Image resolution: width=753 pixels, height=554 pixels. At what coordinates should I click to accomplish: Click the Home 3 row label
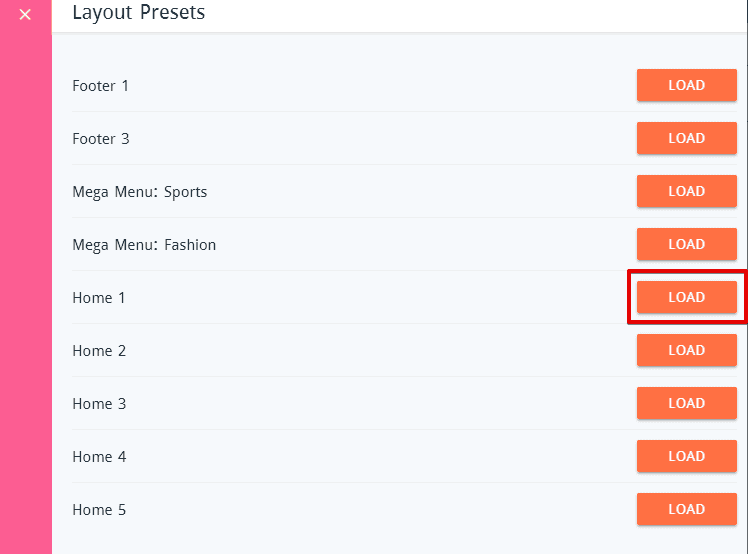click(x=99, y=404)
